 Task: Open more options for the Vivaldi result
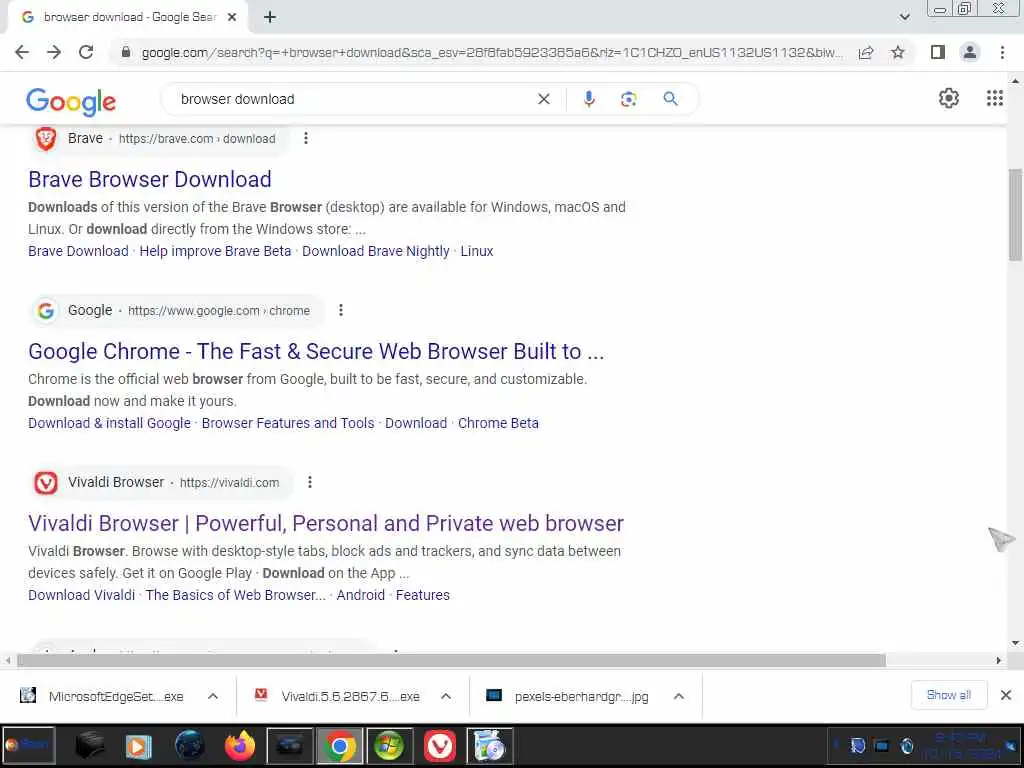pos(310,482)
